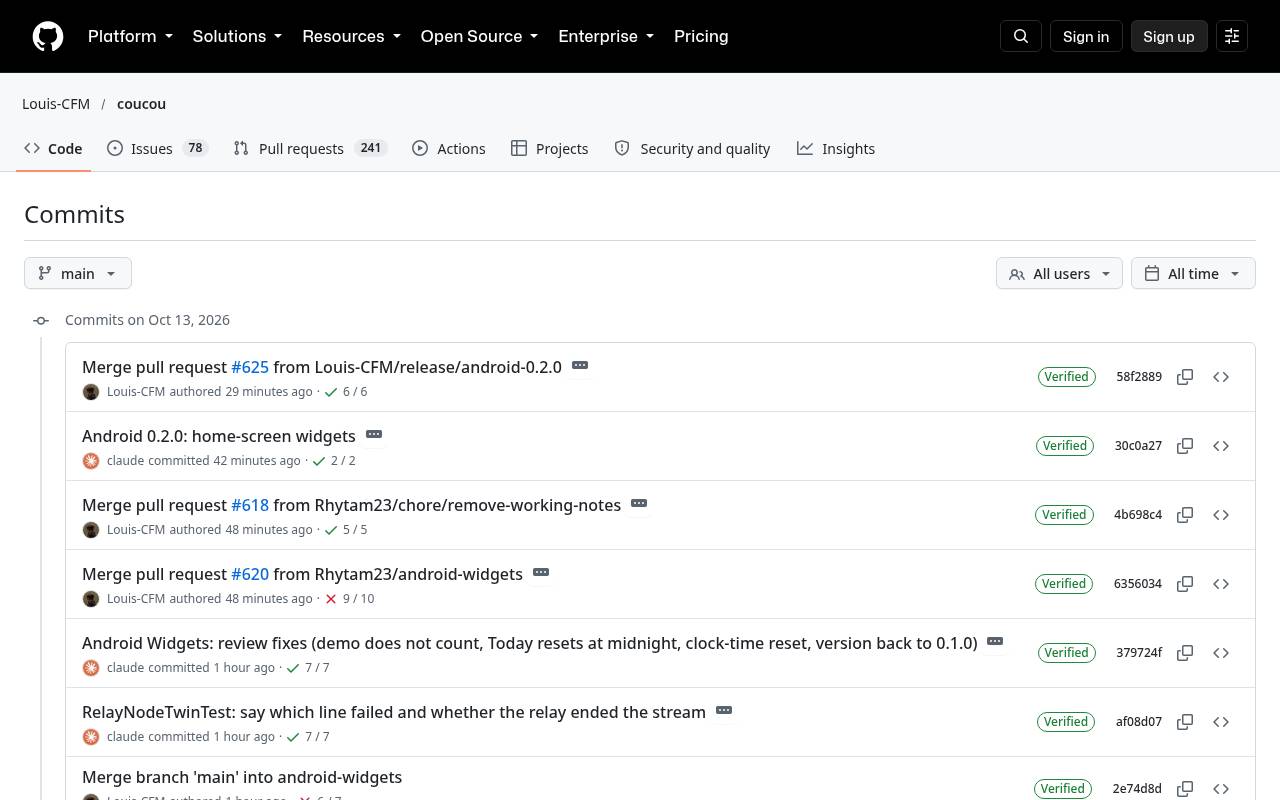Open the Pricing link
The width and height of the screenshot is (1280, 800).
[x=701, y=36]
